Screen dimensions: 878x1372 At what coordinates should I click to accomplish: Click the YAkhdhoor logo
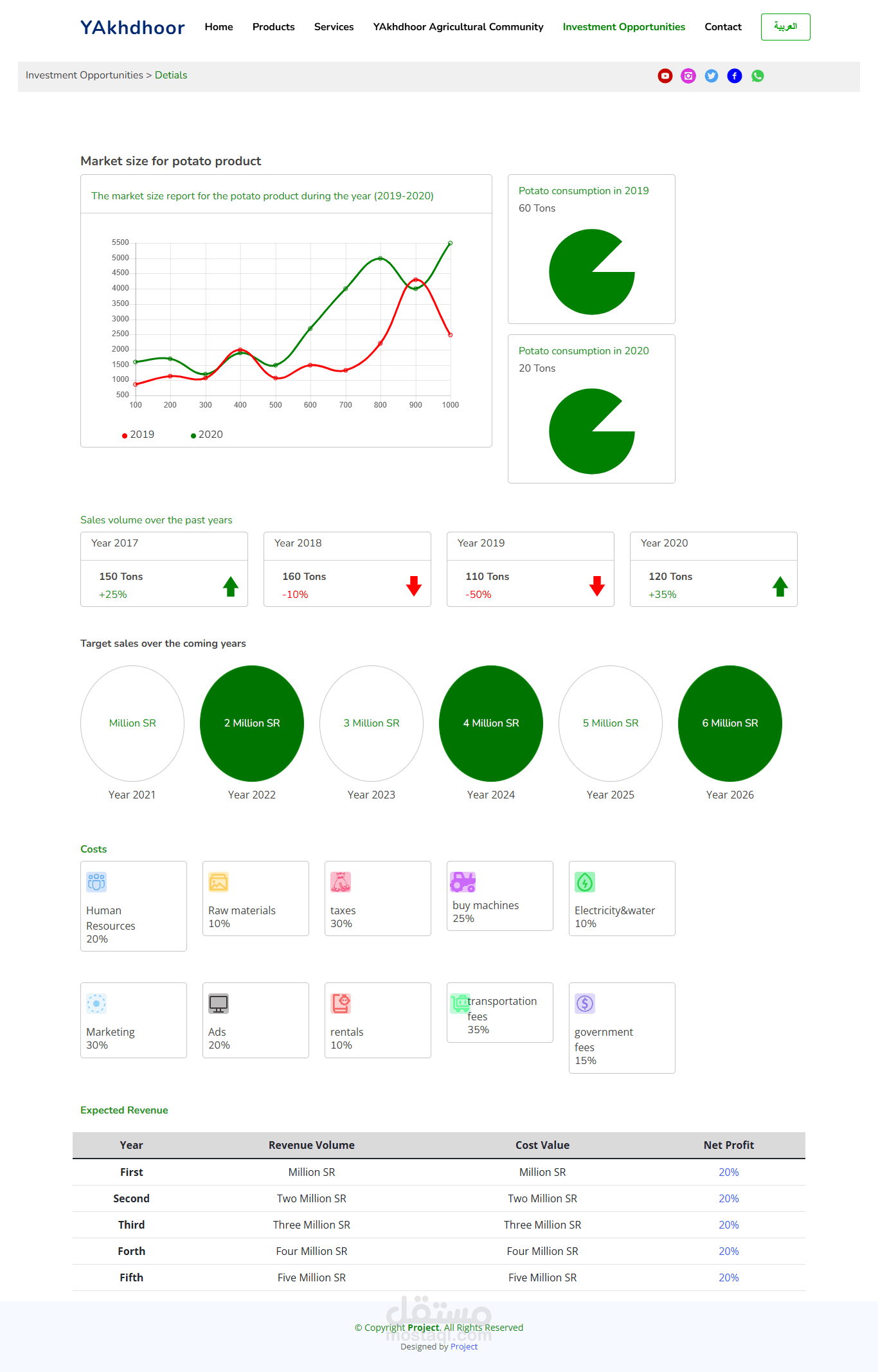[x=132, y=28]
